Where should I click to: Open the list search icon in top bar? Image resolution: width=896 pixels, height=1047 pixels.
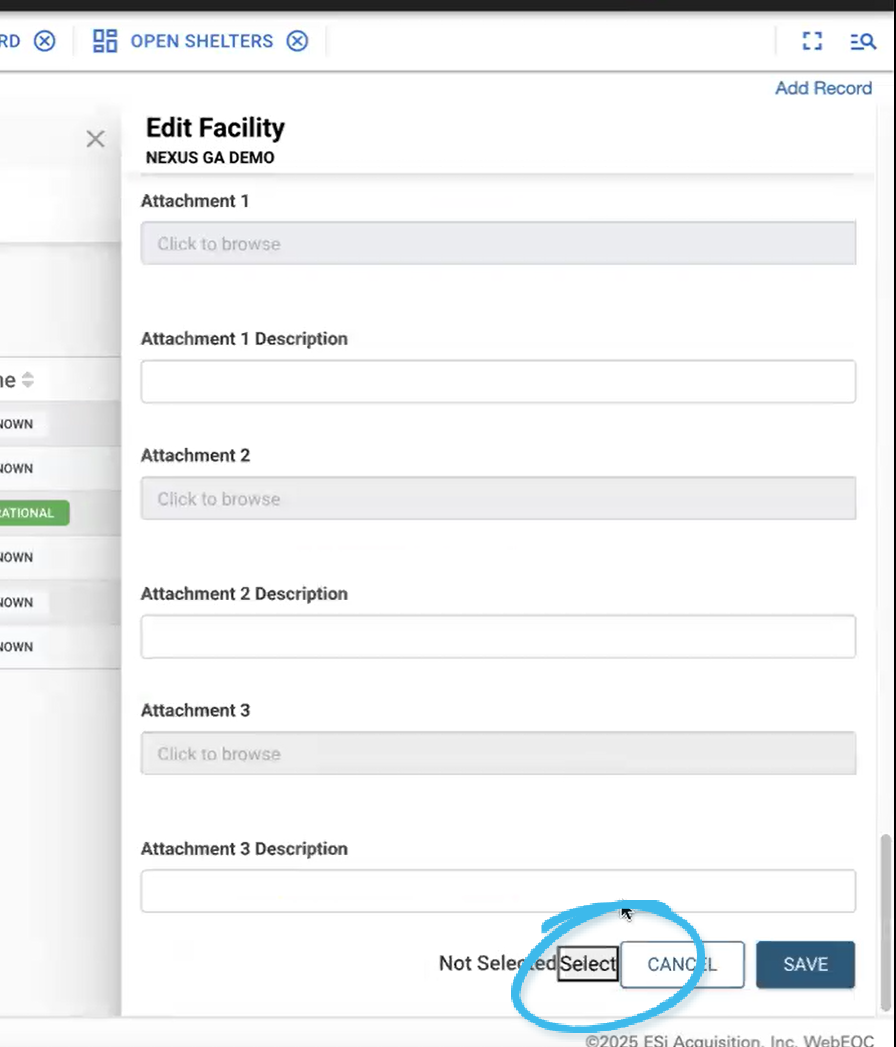click(862, 41)
